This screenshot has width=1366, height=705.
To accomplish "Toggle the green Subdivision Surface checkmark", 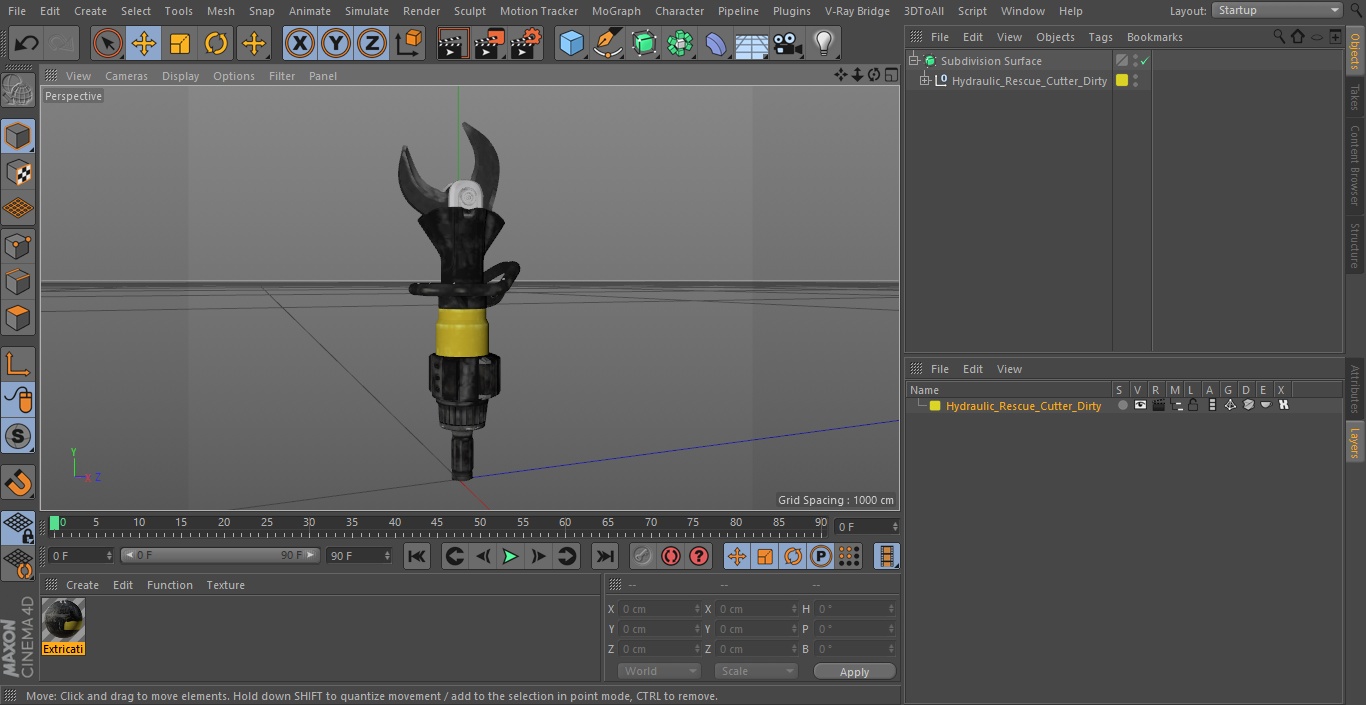I will click(x=1145, y=61).
